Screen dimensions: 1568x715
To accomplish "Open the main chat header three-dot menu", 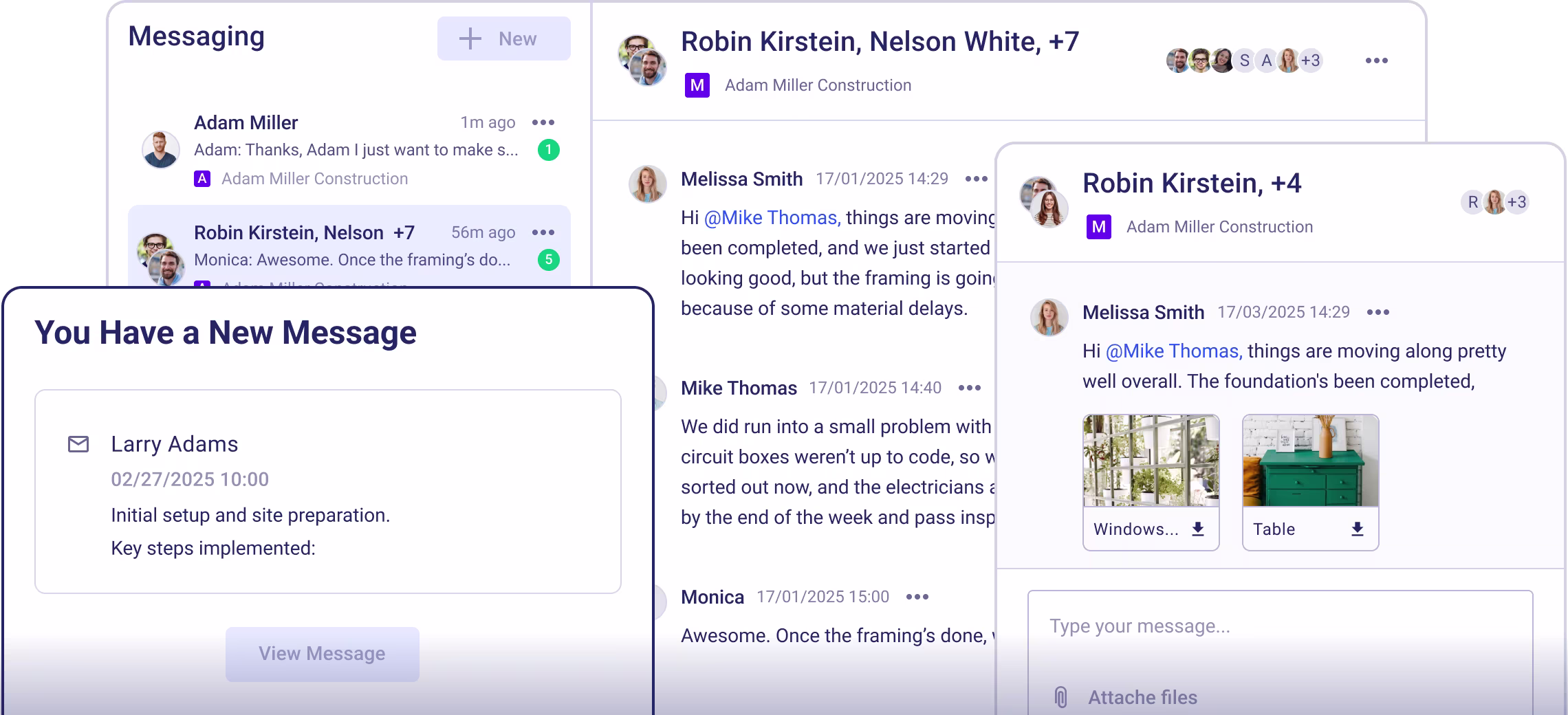I will [x=1376, y=60].
